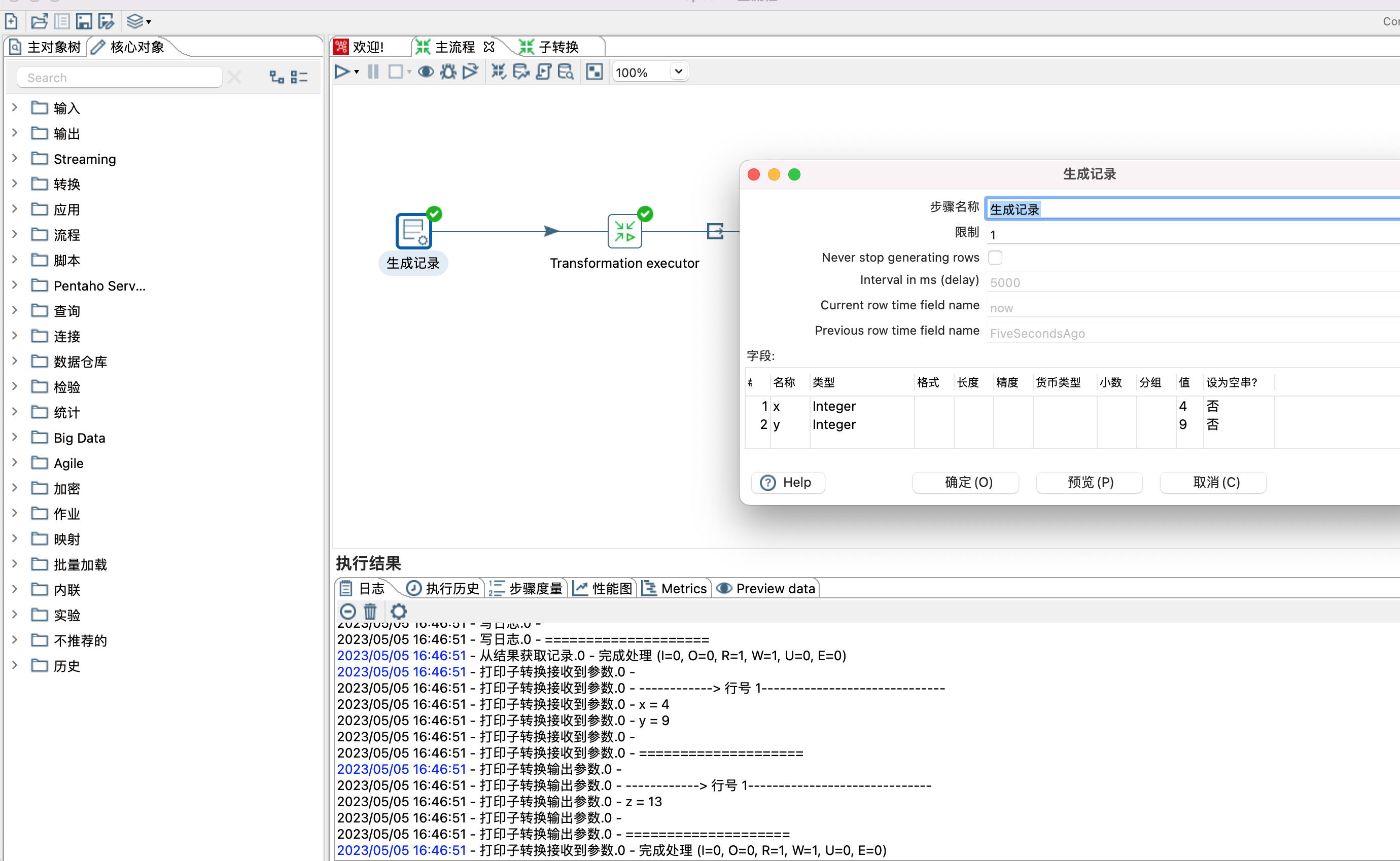Click the save file icon in the top toolbar
Screen dimensions: 1400x861
84,22
